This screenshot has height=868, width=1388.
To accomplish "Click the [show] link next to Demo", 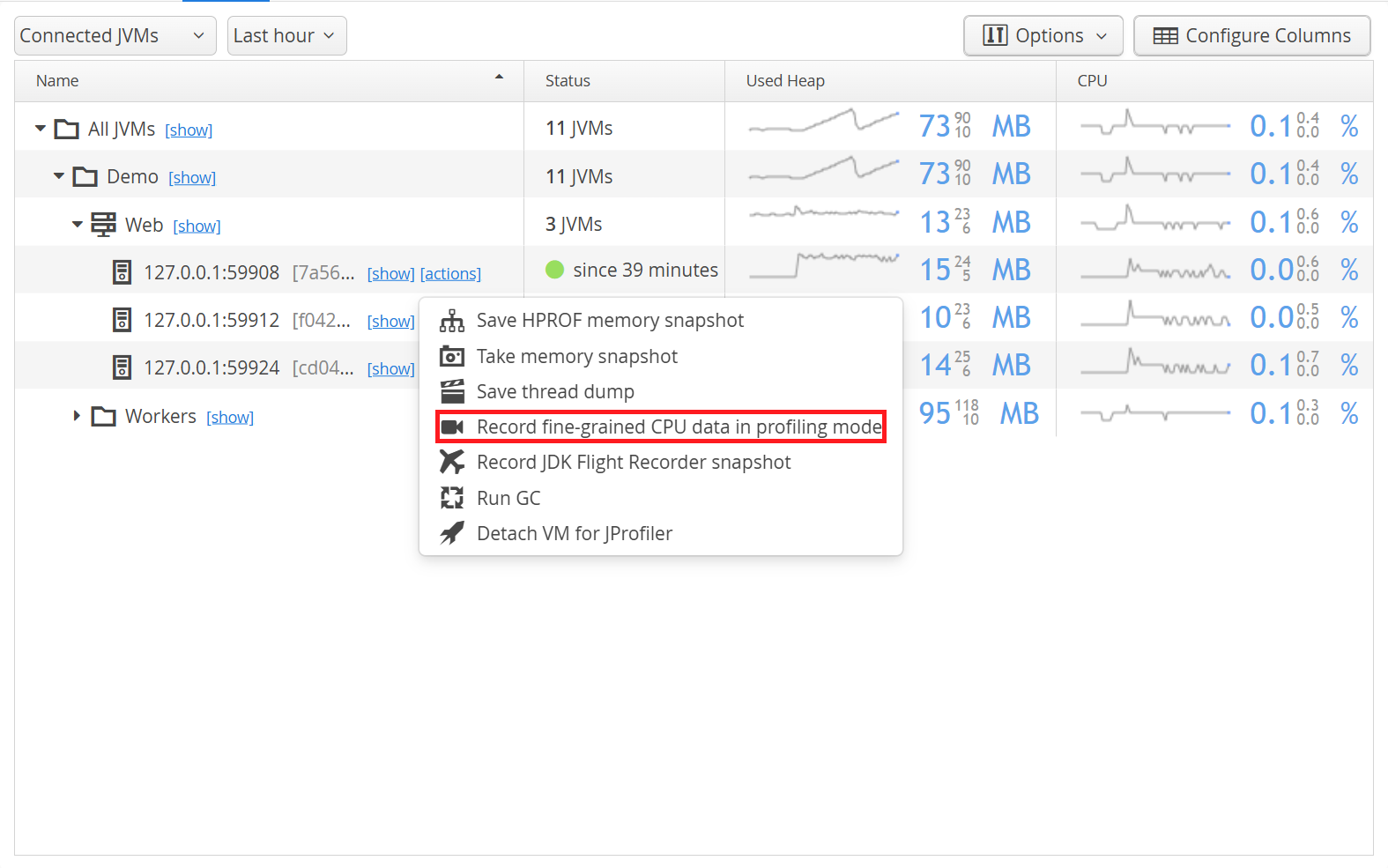I will pyautogui.click(x=192, y=178).
